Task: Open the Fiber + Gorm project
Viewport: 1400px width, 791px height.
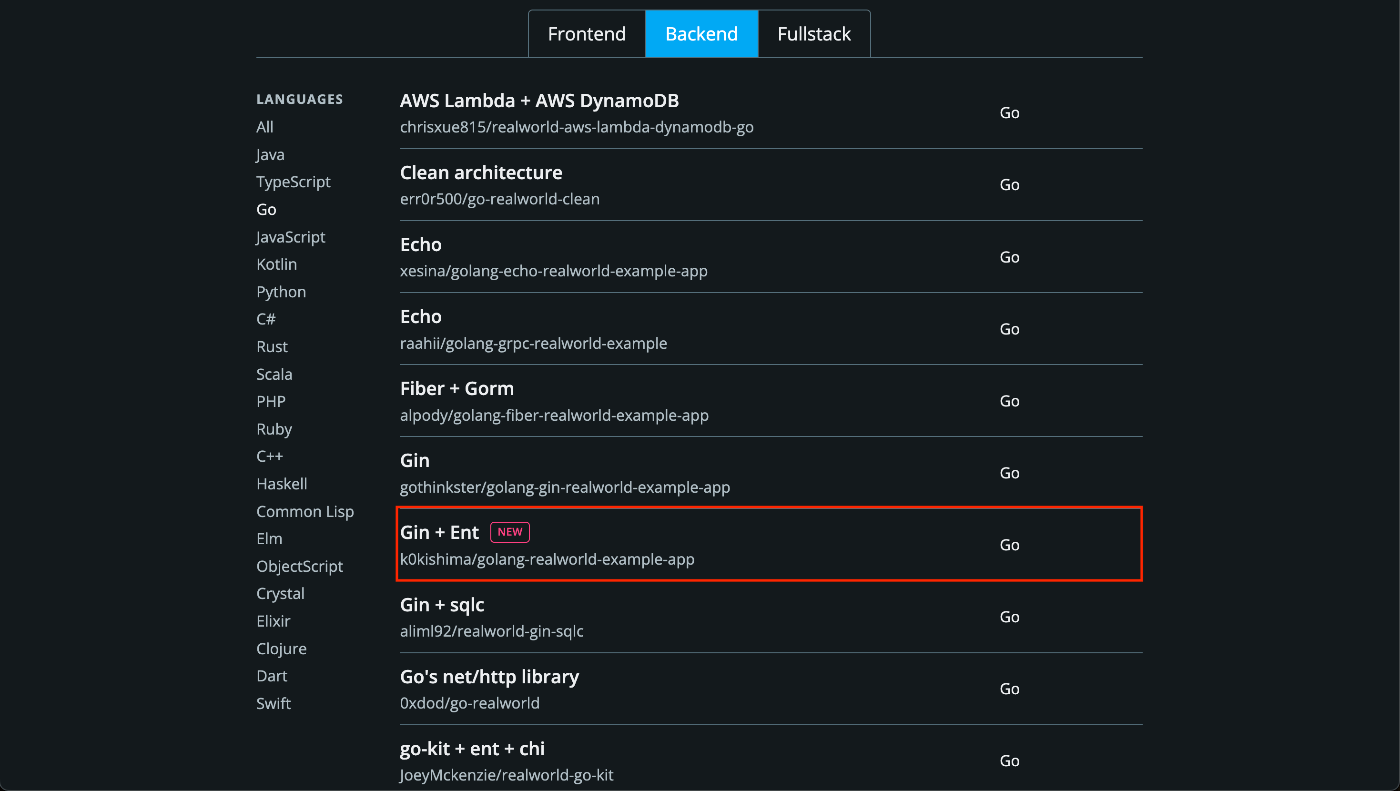Action: point(457,389)
